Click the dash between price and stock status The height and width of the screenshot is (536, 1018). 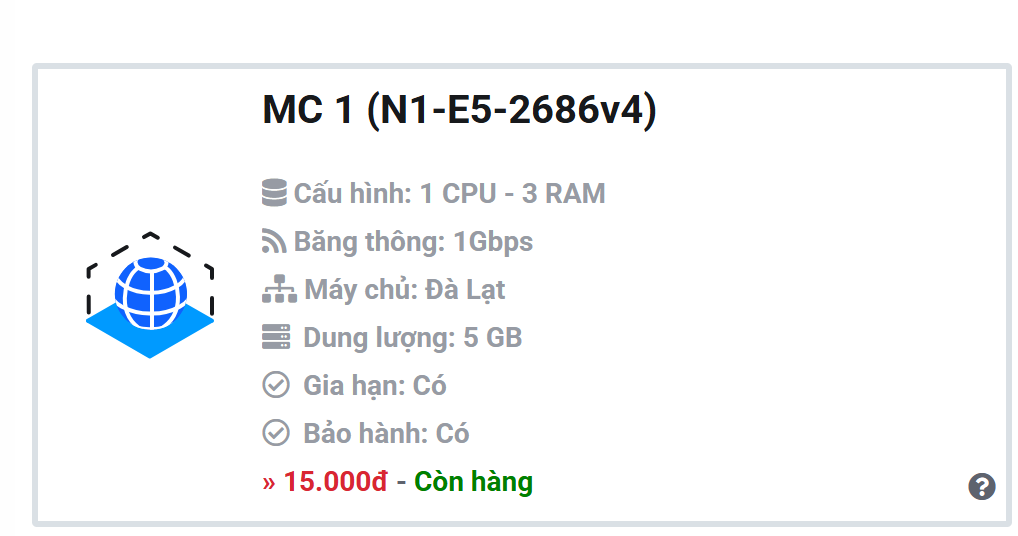(x=401, y=482)
